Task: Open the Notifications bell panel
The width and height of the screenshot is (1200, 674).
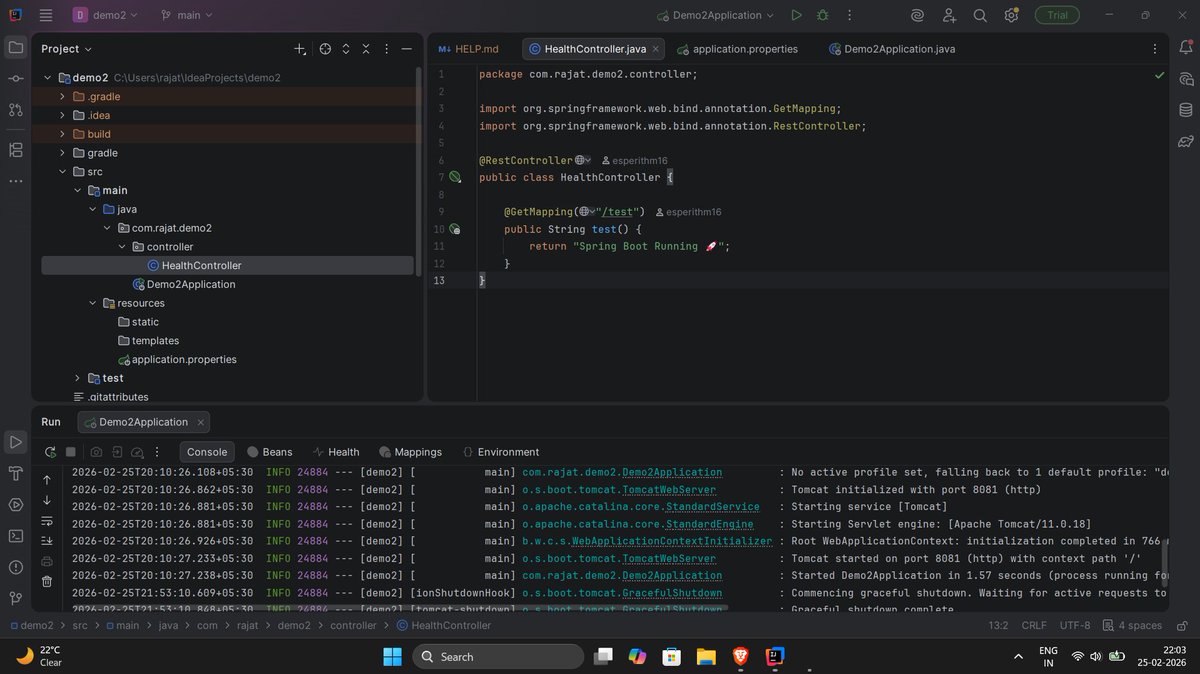Action: tap(1186, 47)
